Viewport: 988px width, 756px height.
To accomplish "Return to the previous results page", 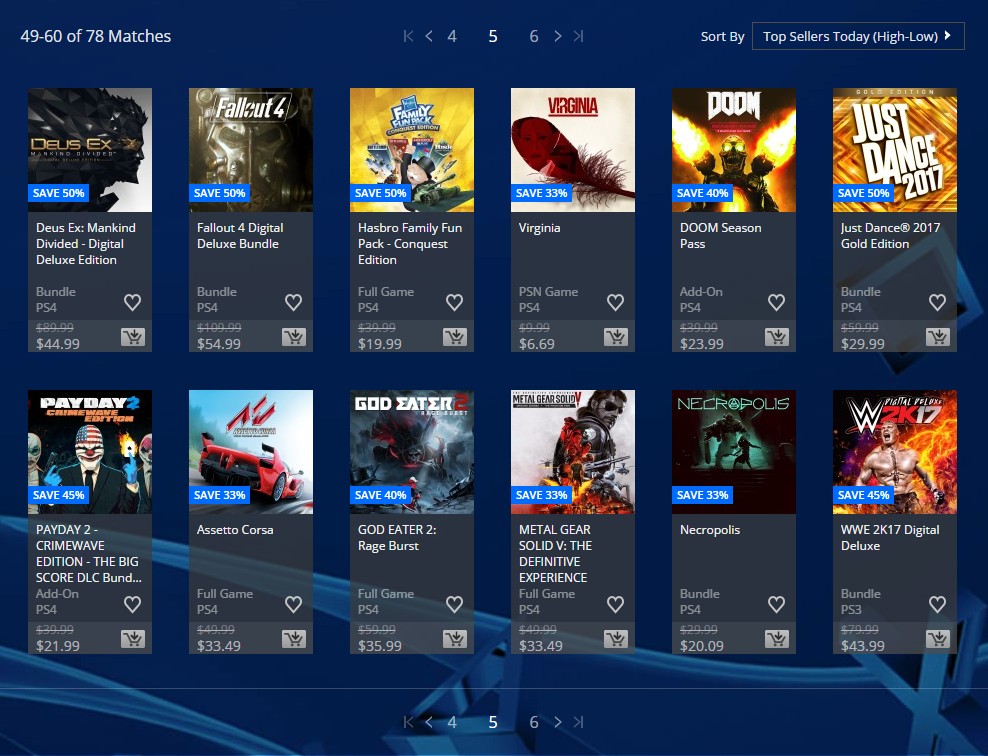I will pyautogui.click(x=429, y=35).
